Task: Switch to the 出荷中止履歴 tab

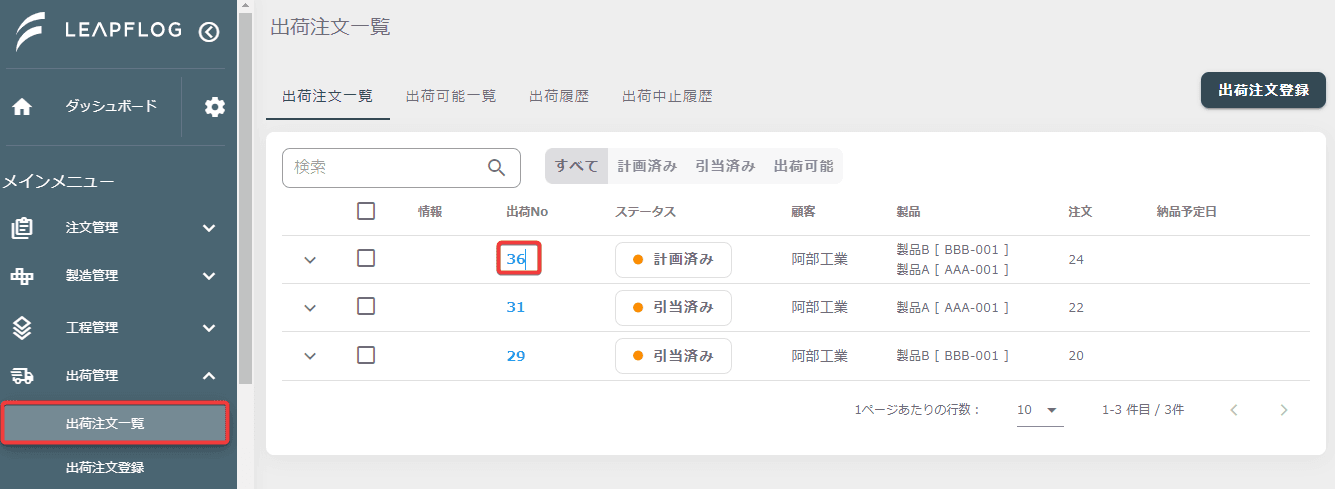Action: 667,97
